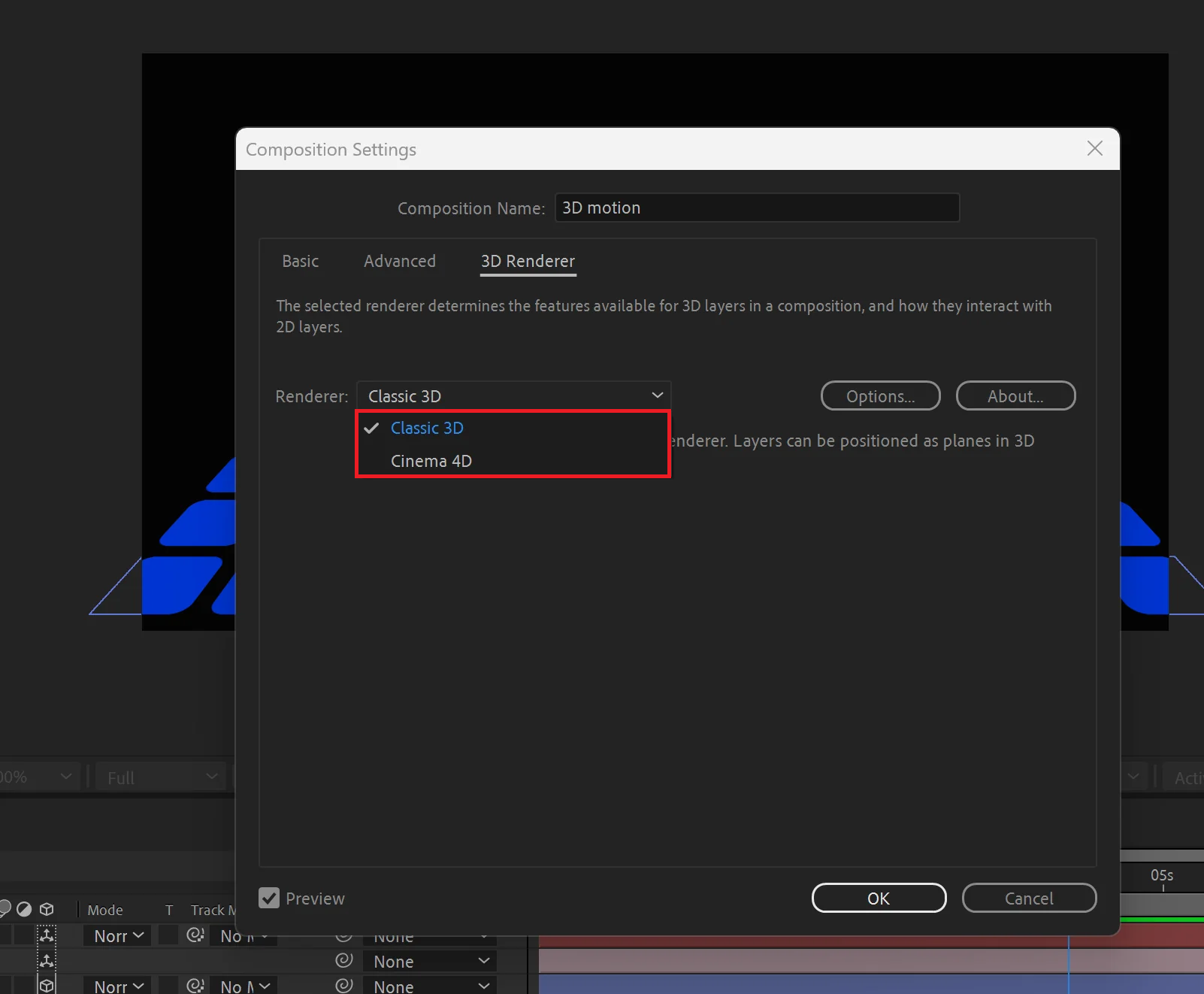Viewport: 1204px width, 994px height.
Task: Click the T column header in timeline
Action: pos(169,910)
